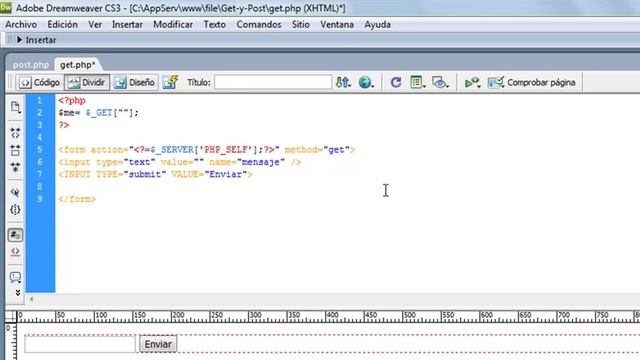Open the Insertar menu
This screenshot has height=360, width=640.
pos(127,24)
